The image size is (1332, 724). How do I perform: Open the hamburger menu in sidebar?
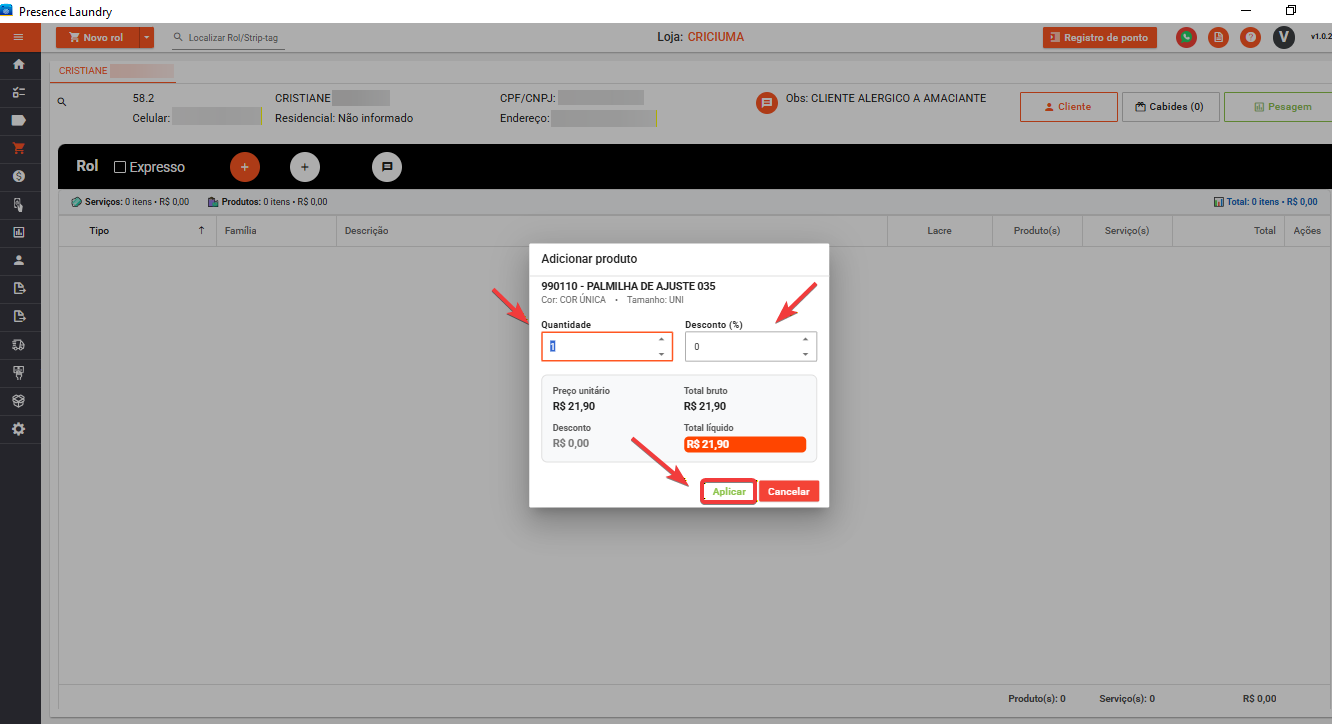coord(18,37)
